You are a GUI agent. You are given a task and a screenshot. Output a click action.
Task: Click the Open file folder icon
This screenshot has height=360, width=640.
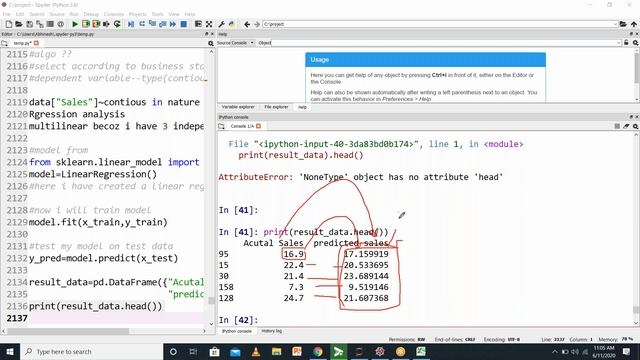(19, 24)
